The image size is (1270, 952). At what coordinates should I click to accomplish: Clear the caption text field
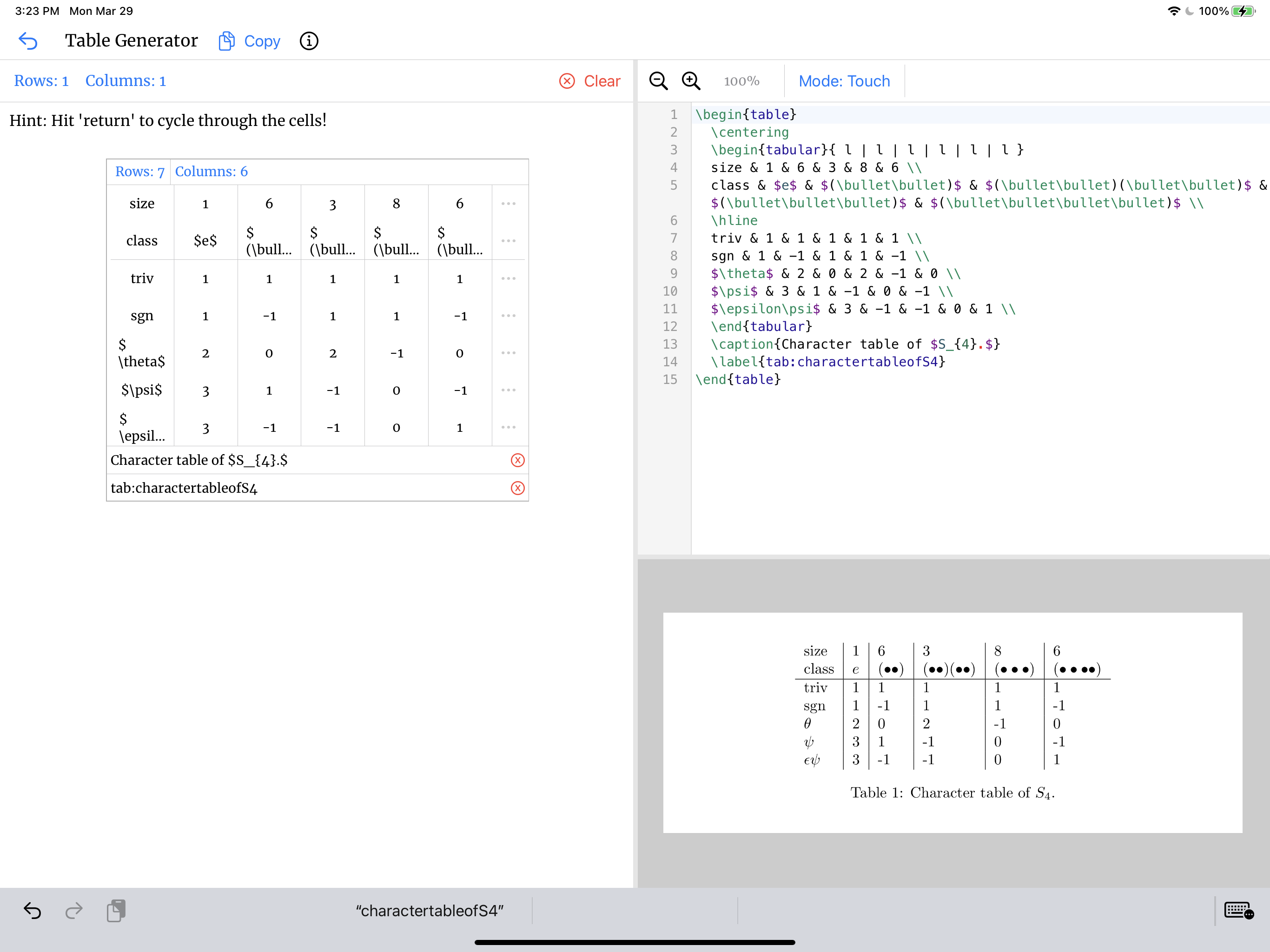(518, 461)
